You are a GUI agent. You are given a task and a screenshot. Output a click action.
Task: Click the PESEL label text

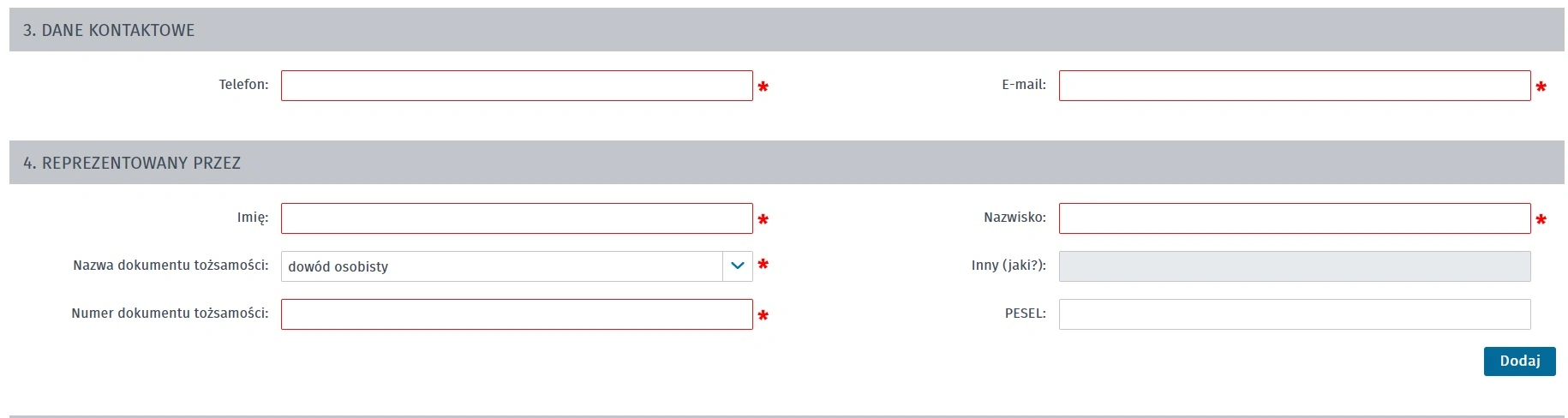click(1026, 313)
